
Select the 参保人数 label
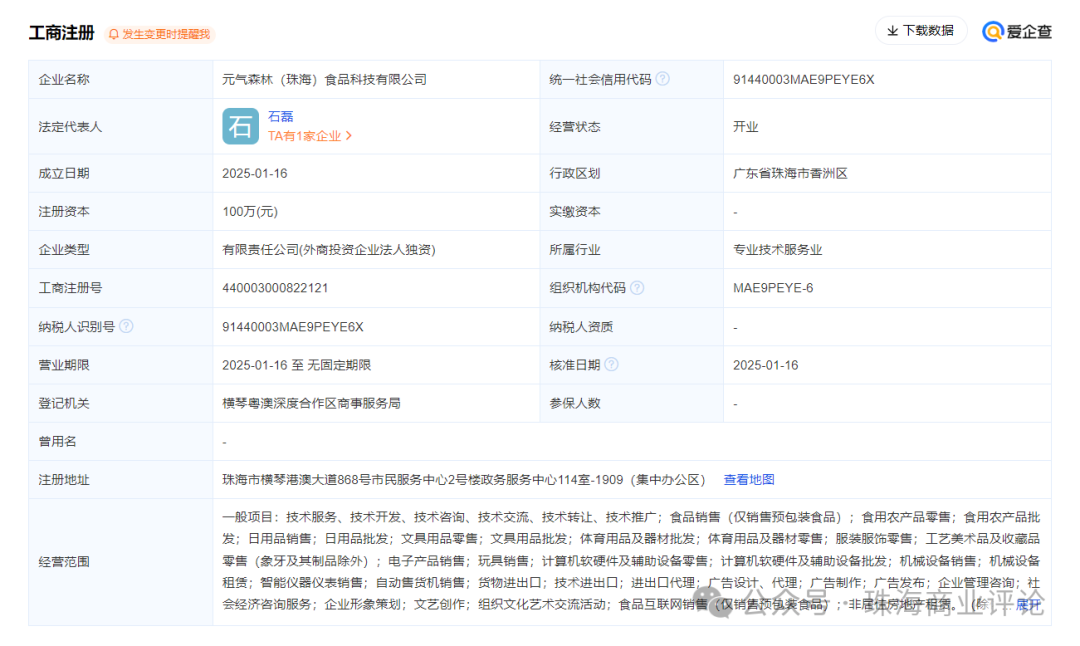(x=574, y=403)
